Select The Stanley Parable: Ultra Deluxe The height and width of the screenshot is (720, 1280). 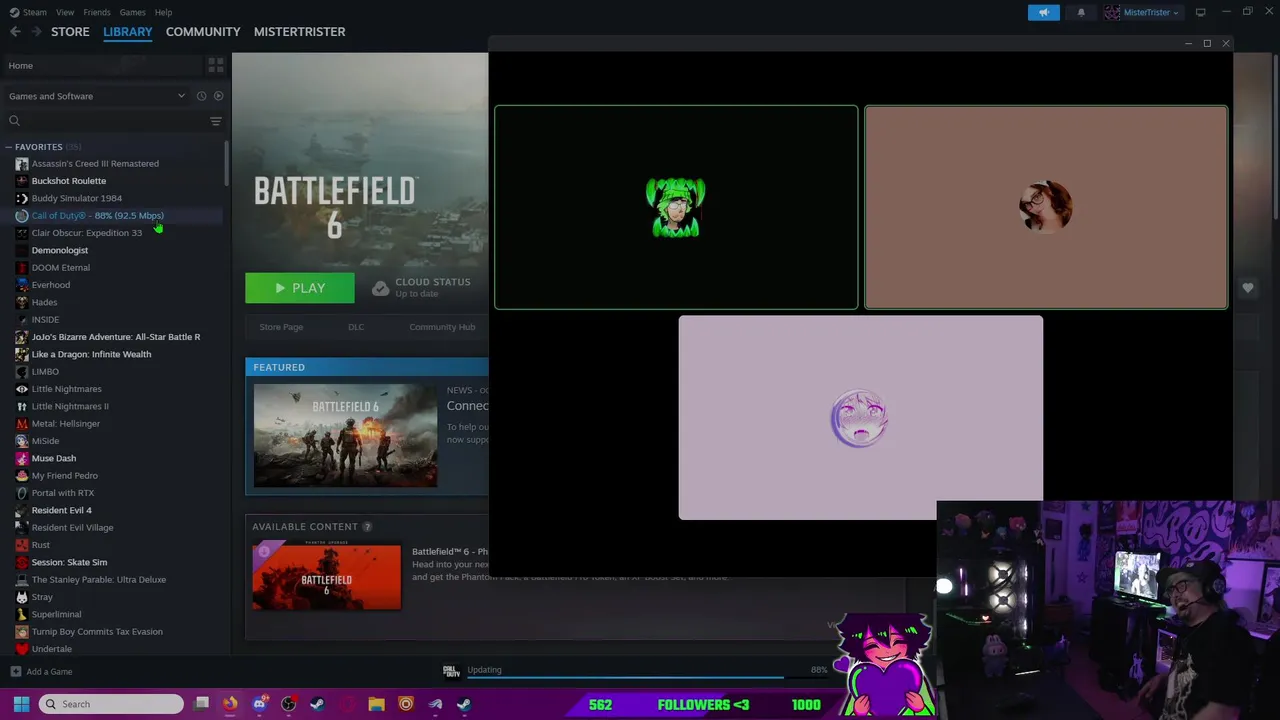98,580
